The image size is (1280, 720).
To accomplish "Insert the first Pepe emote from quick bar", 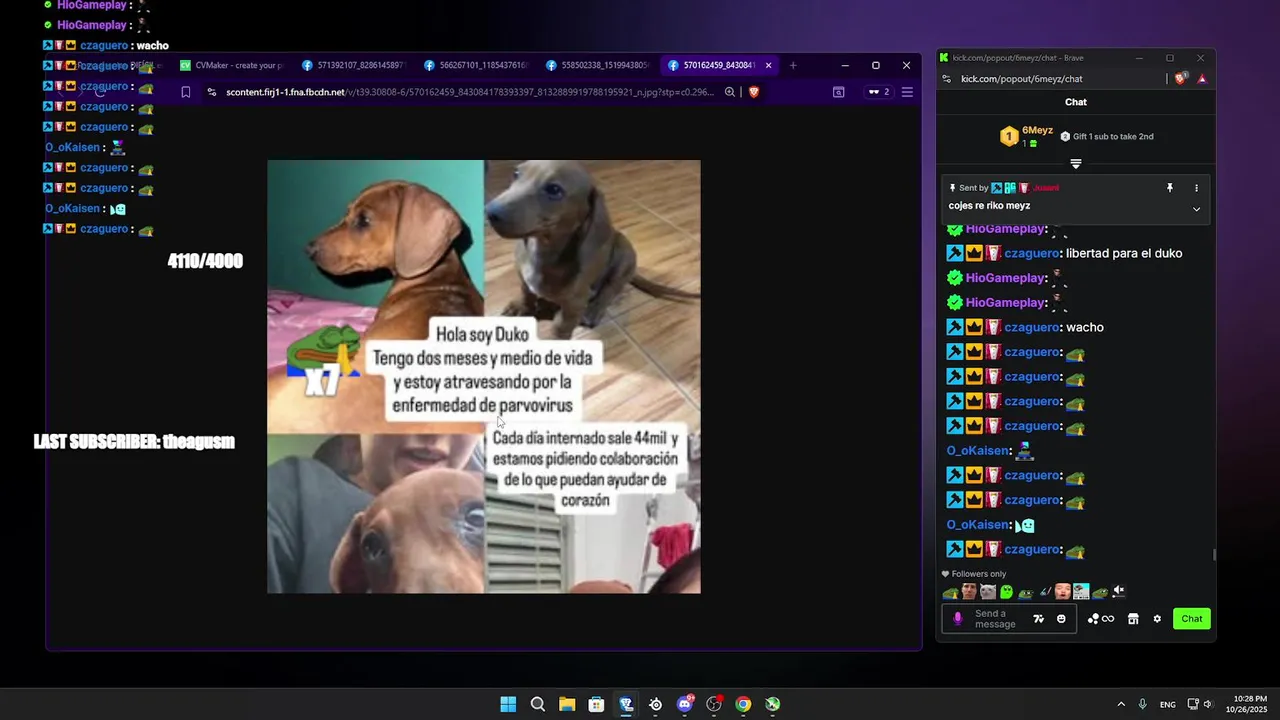I will 950,592.
